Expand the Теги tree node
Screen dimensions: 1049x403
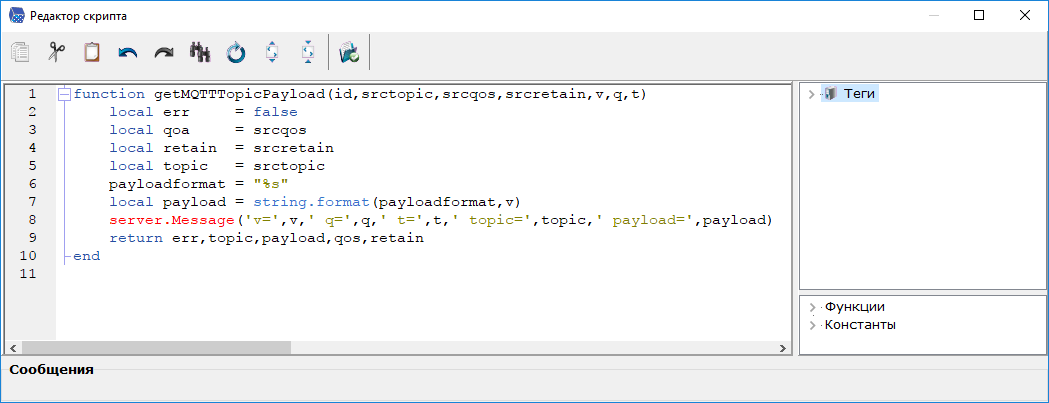(x=812, y=94)
